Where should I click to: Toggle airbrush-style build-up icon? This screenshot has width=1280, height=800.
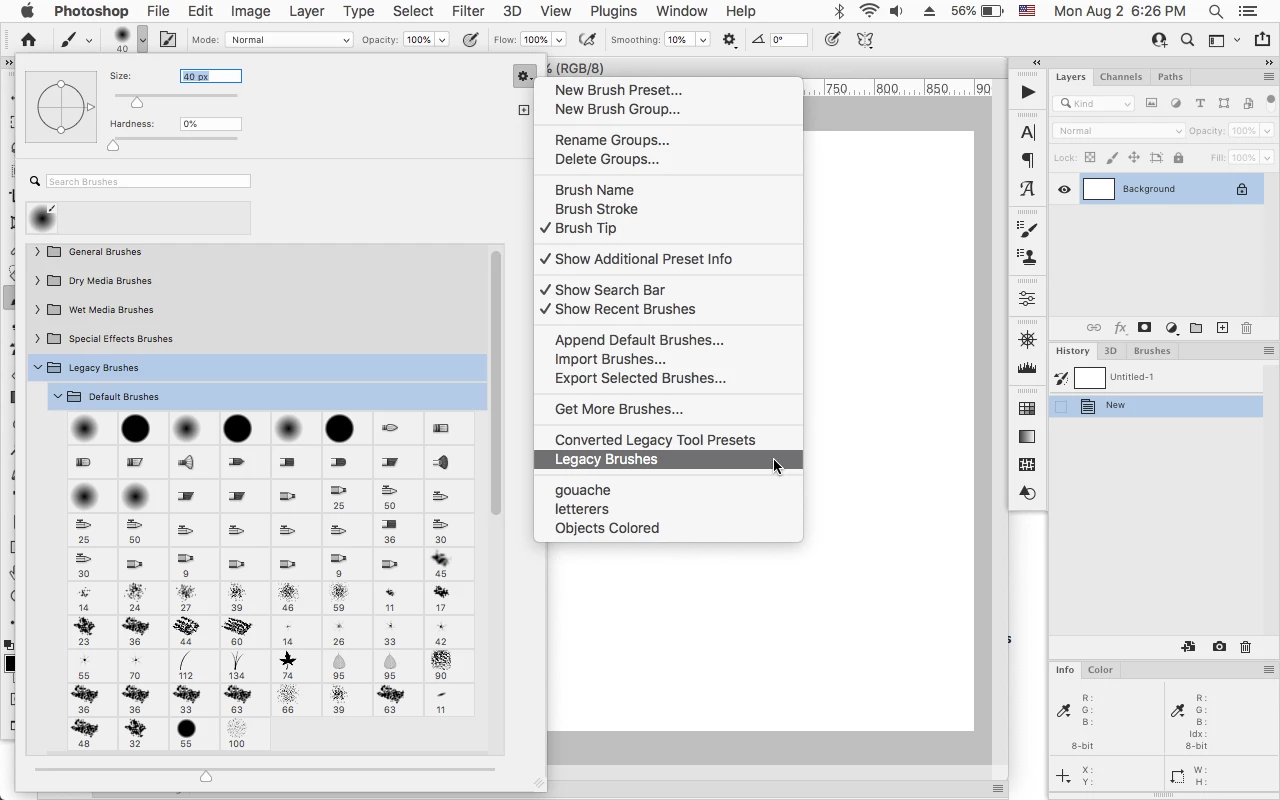pos(588,40)
